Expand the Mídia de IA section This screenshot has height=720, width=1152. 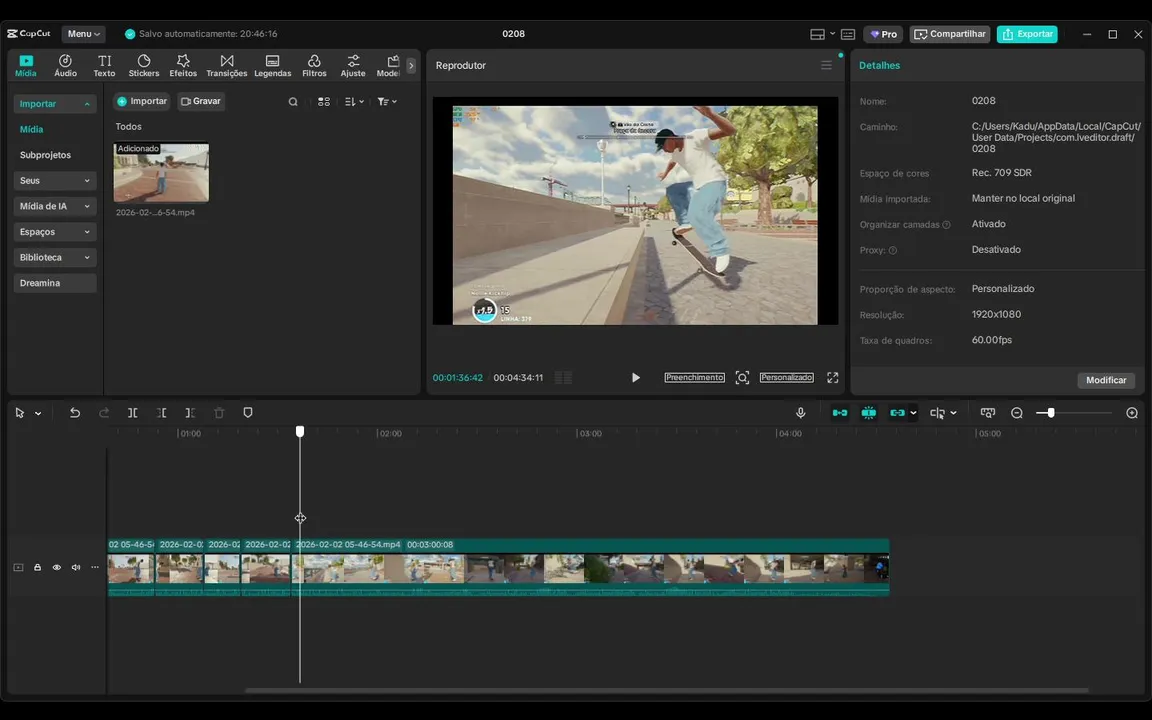55,206
